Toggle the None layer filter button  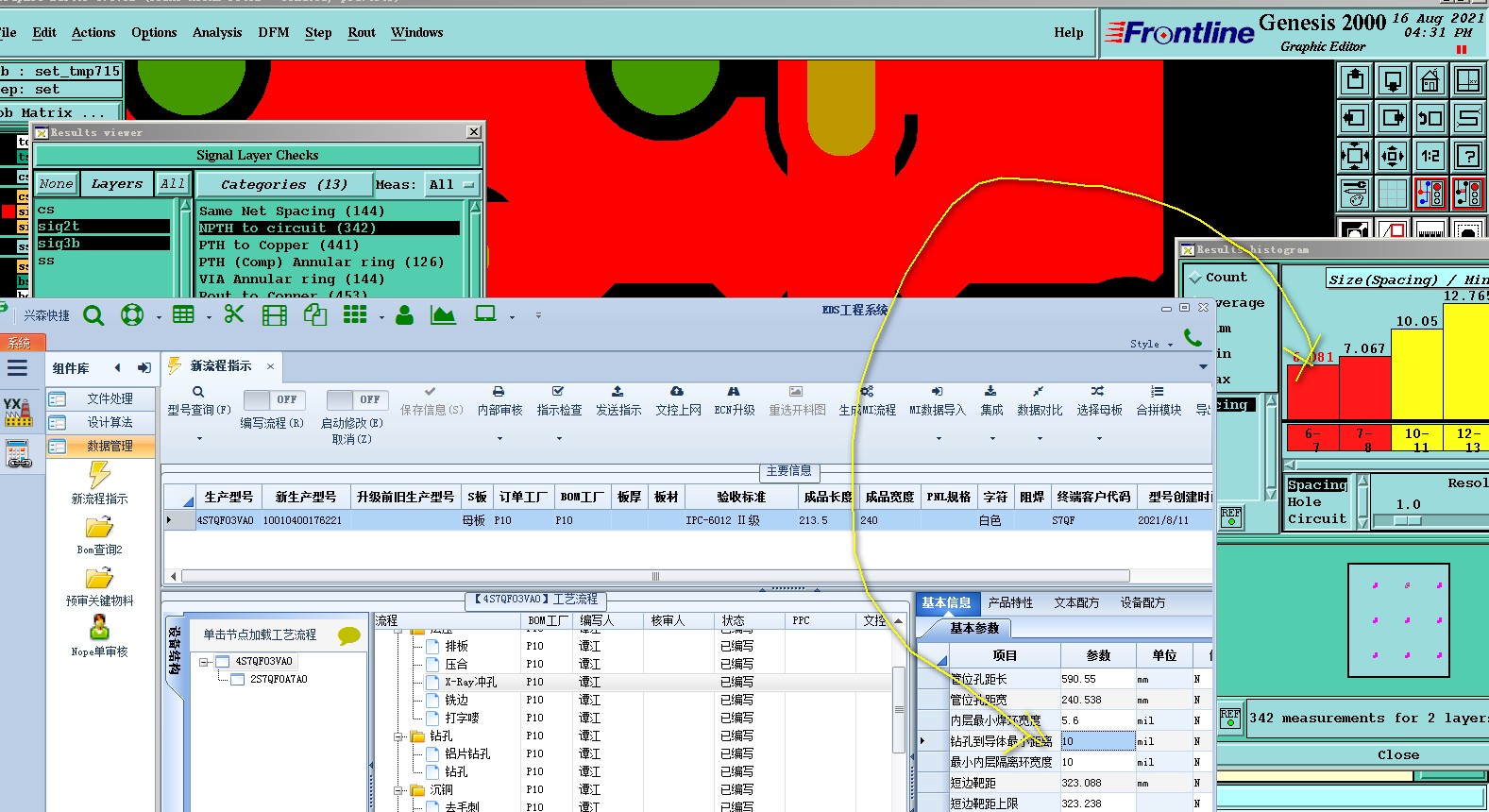[56, 184]
